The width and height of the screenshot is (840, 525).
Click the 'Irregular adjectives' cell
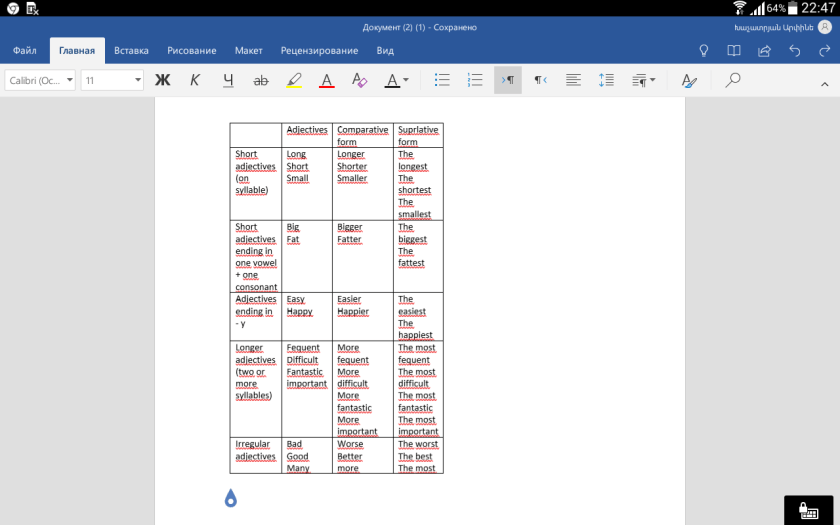click(x=256, y=455)
